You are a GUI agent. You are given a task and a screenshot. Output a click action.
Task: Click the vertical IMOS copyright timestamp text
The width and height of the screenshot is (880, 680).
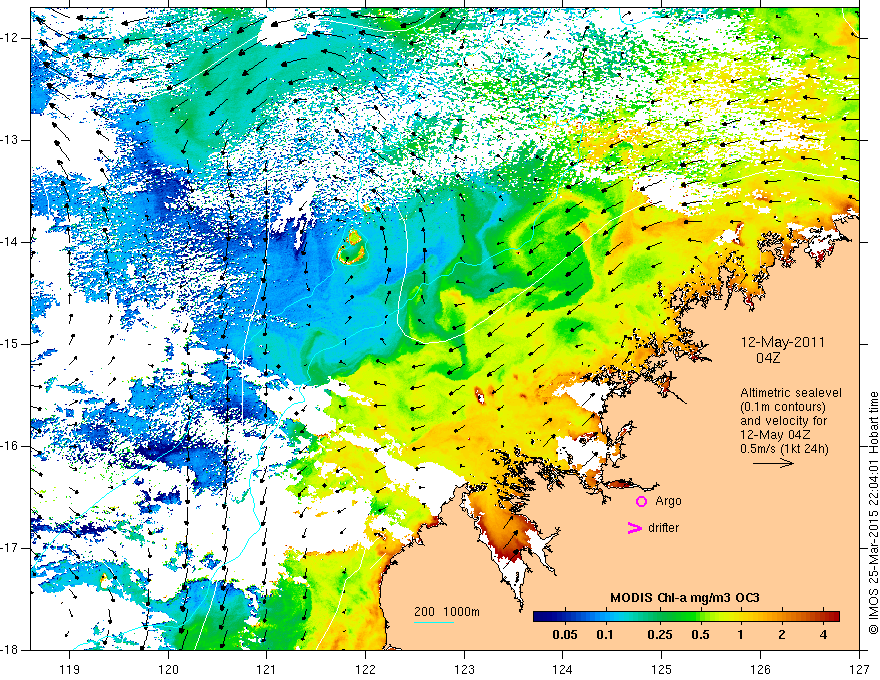click(873, 513)
